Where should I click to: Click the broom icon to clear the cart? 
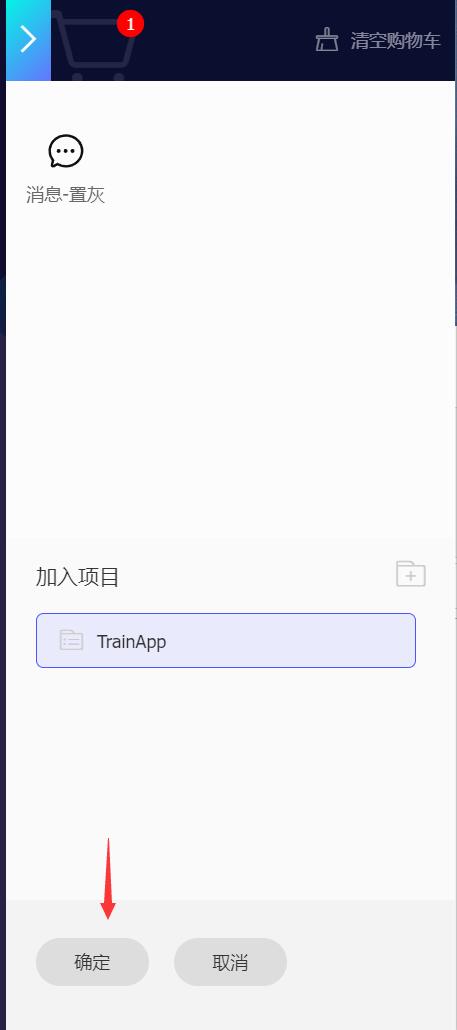click(326, 40)
